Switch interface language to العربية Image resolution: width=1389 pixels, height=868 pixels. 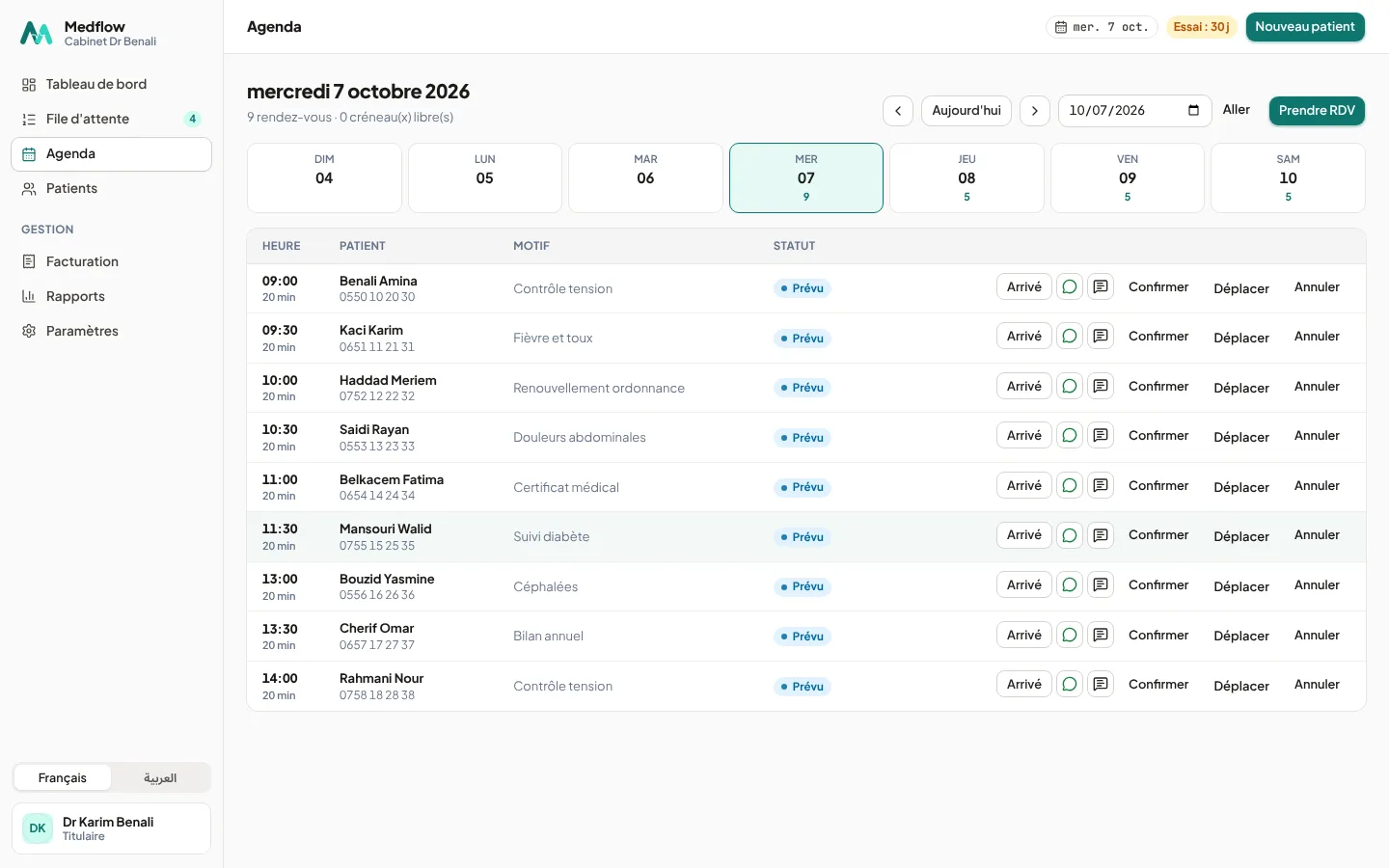[x=160, y=778]
